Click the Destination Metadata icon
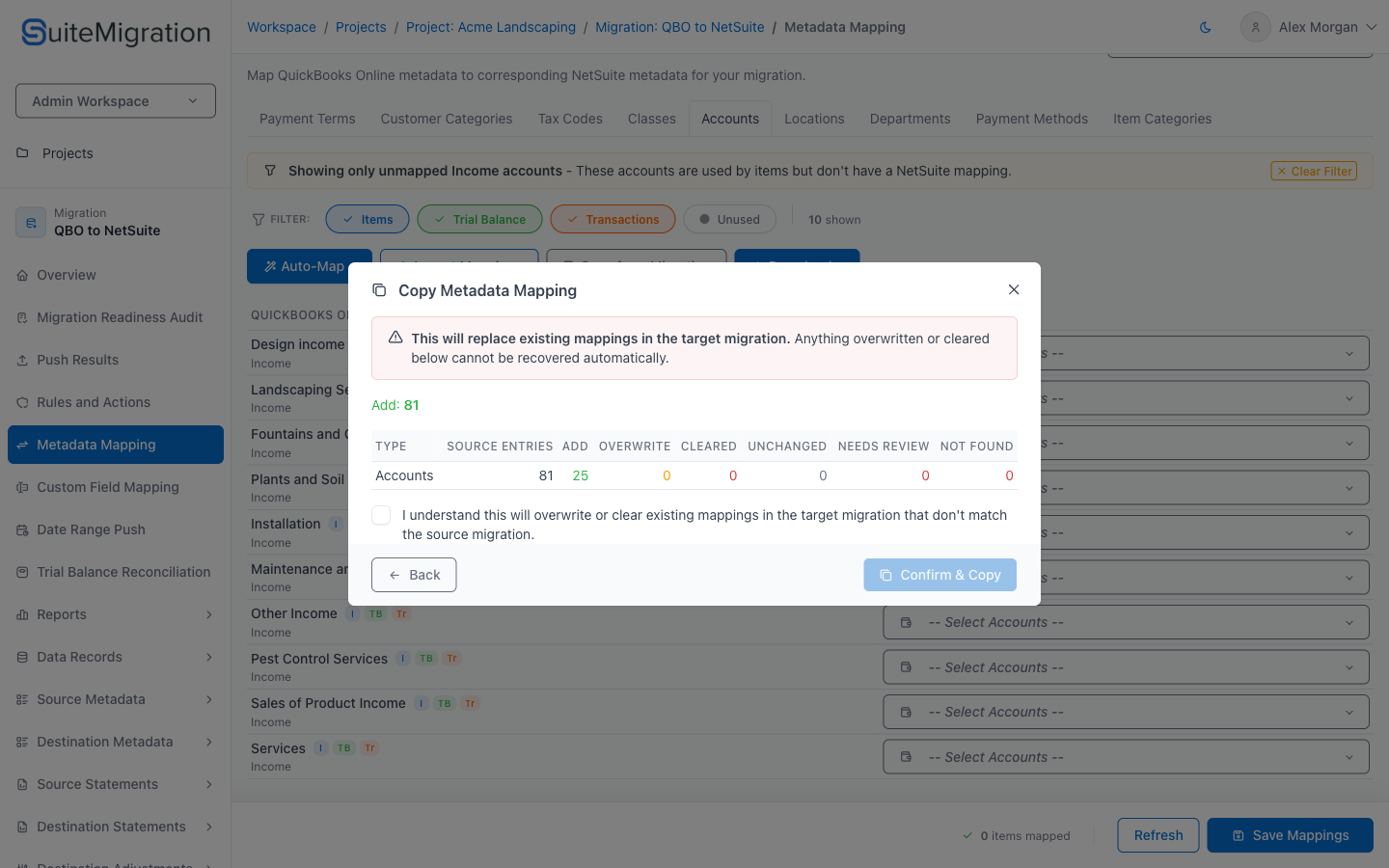 [x=22, y=742]
